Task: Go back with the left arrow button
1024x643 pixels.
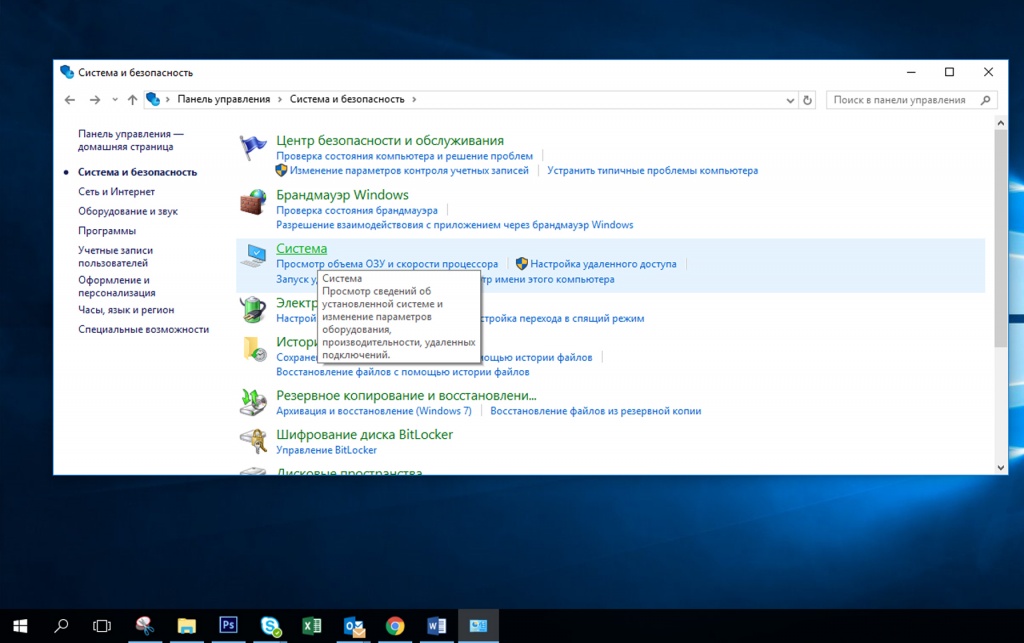Action: pyautogui.click(x=70, y=99)
